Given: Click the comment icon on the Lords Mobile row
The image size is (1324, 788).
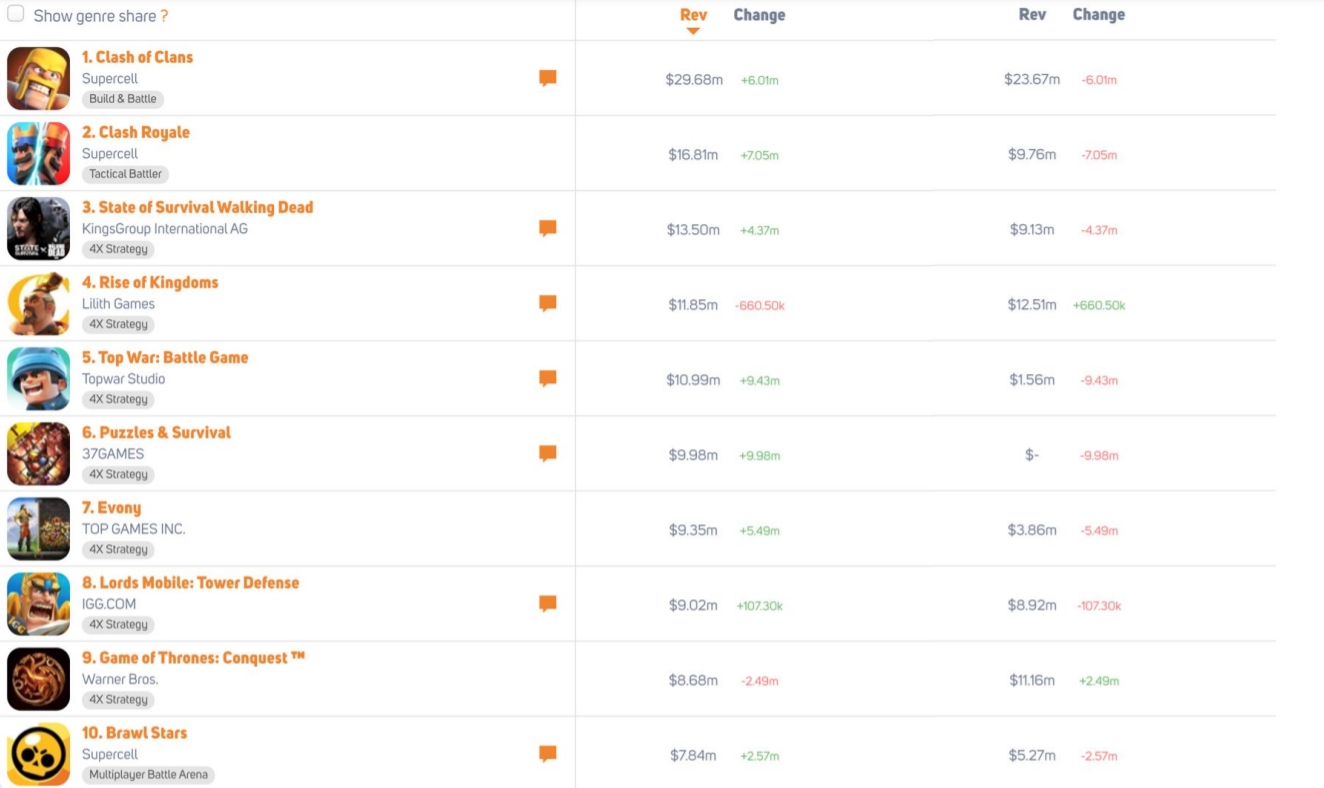Looking at the screenshot, I should click(x=548, y=603).
